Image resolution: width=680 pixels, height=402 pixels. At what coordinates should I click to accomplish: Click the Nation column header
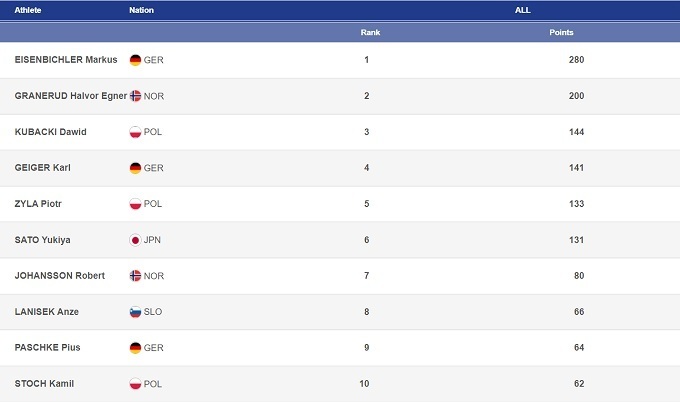141,10
